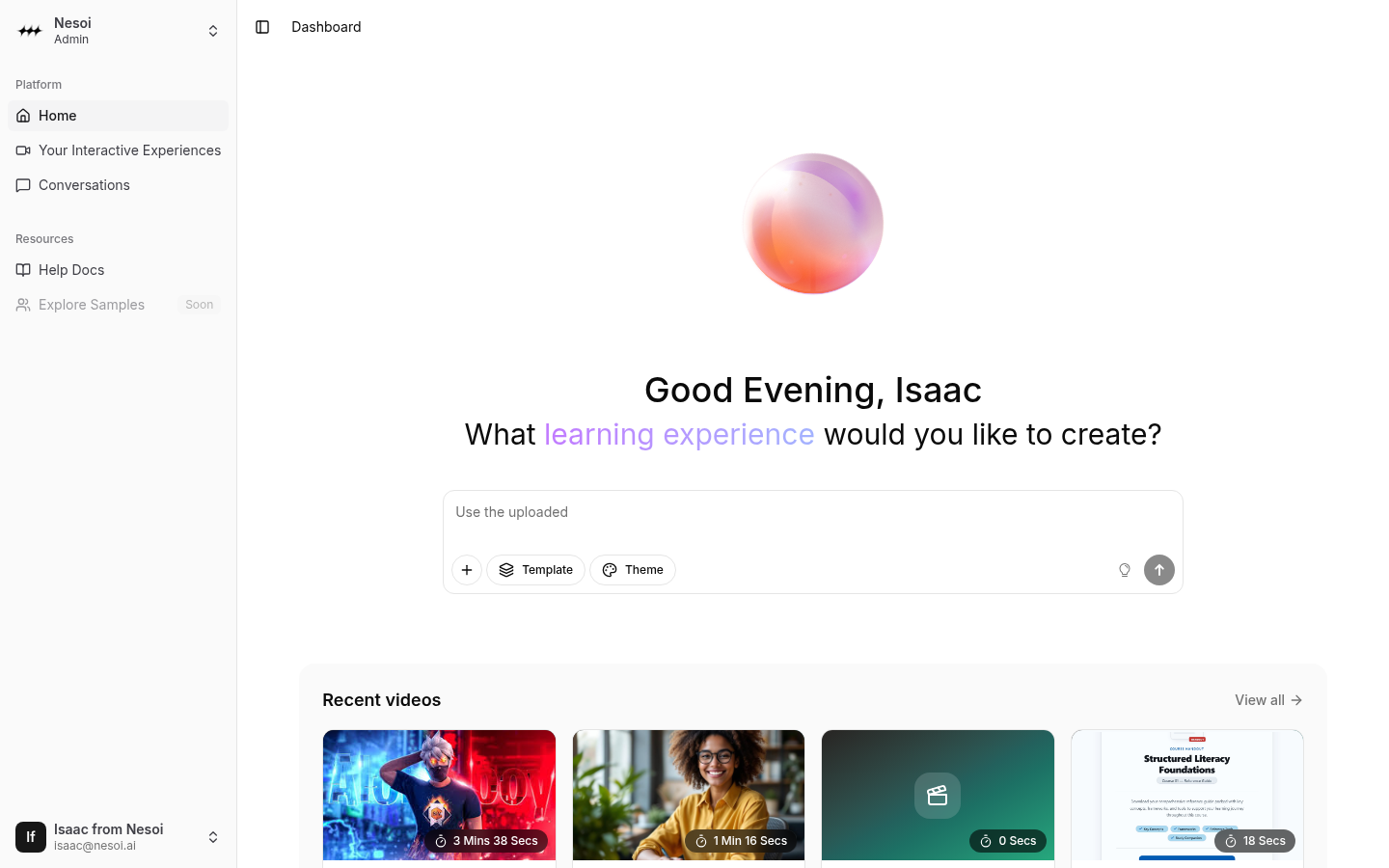Click the plus attachment icon

(x=467, y=570)
